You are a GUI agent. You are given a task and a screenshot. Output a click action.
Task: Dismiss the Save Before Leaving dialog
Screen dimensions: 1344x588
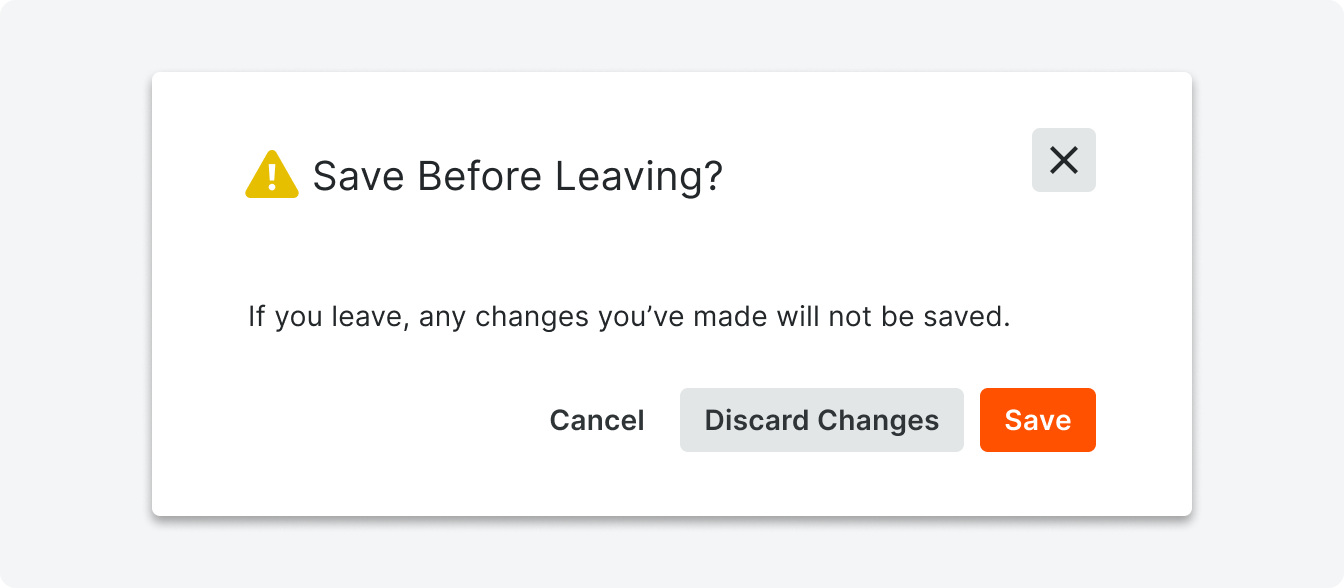pyautogui.click(x=1064, y=160)
